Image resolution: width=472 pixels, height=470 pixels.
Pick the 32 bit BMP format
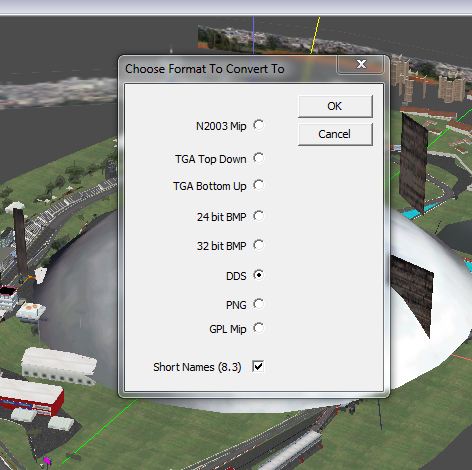click(x=258, y=245)
